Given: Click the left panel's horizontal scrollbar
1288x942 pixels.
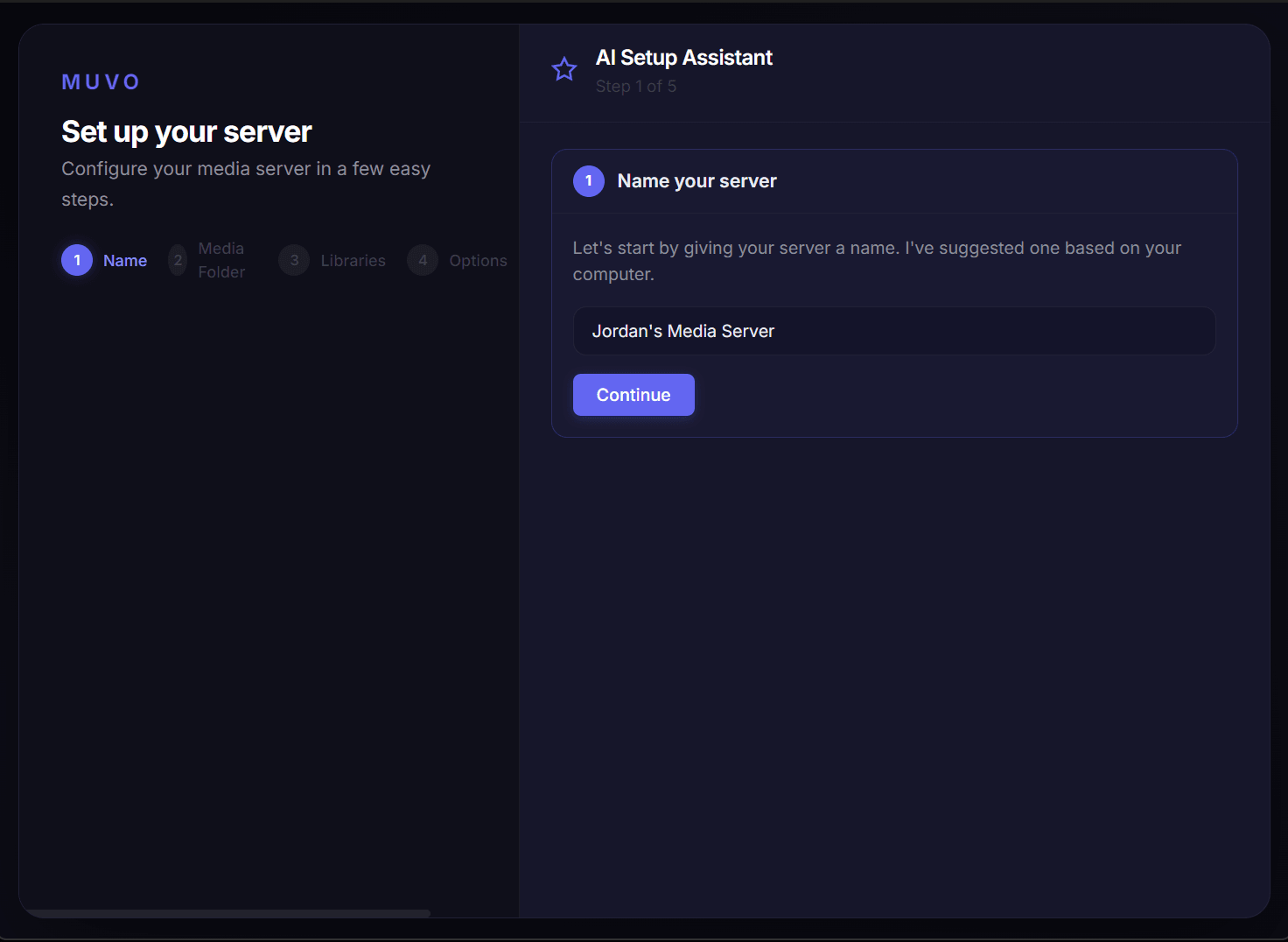Looking at the screenshot, I should (227, 913).
